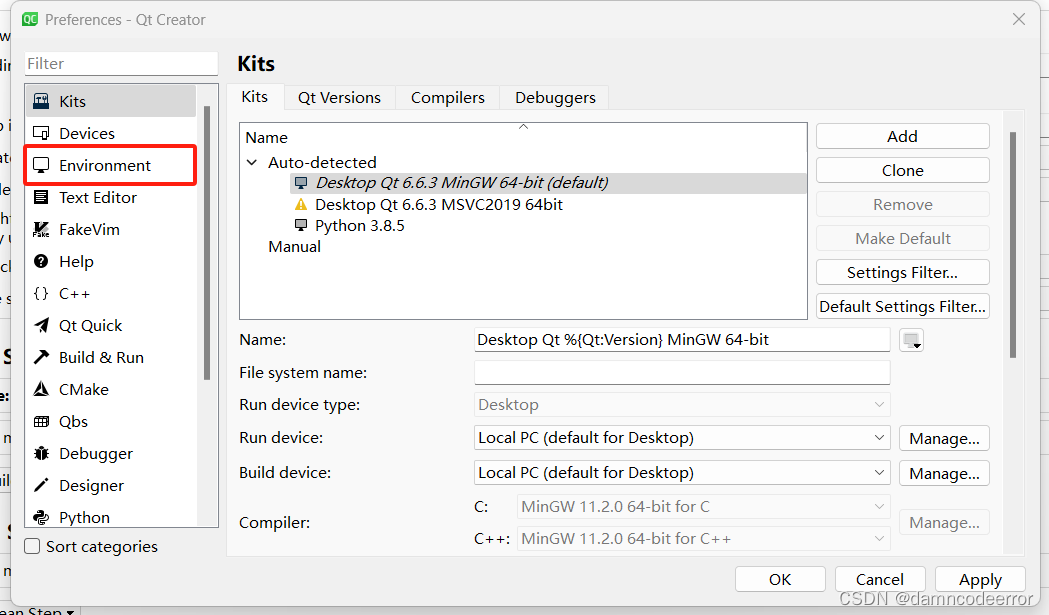Open the Debugger bug icon
Image resolution: width=1049 pixels, height=615 pixels.
(x=41, y=454)
